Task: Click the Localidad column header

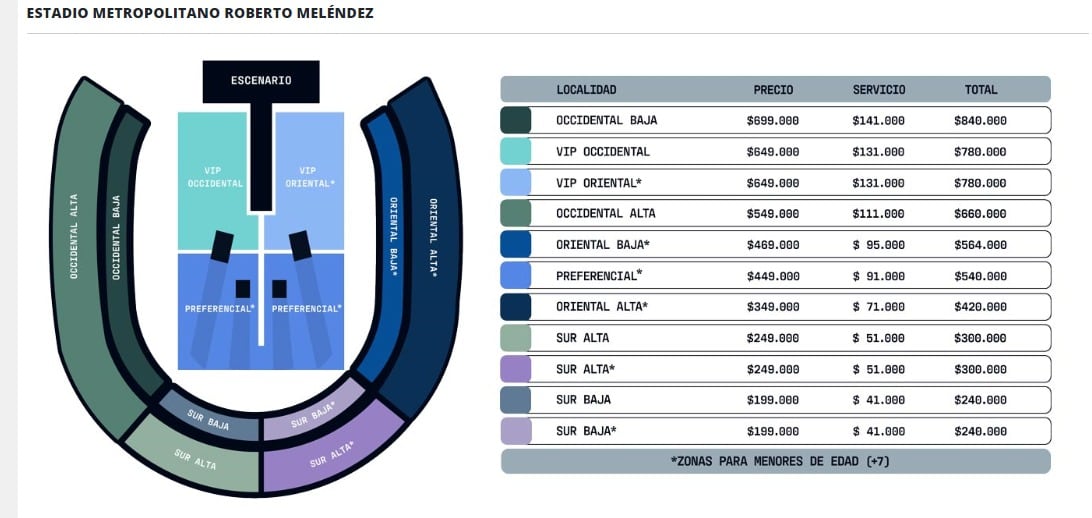Action: pos(586,90)
